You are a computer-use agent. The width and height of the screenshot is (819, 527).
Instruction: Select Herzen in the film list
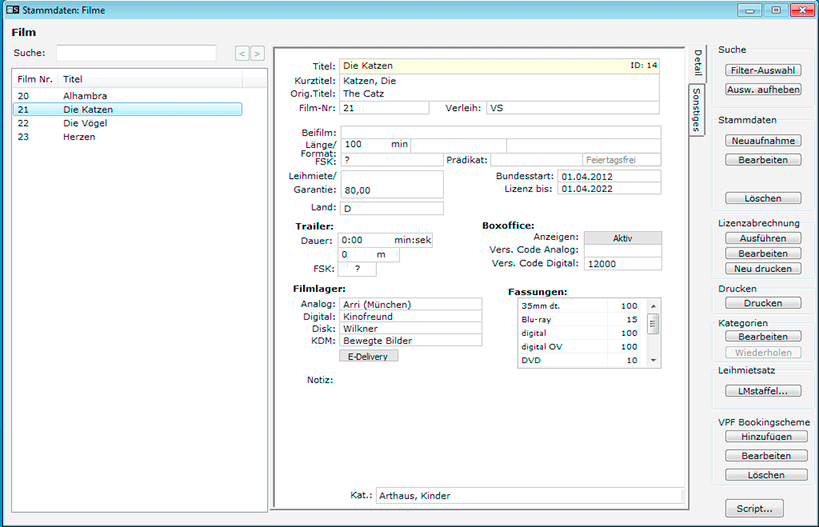click(x=78, y=137)
